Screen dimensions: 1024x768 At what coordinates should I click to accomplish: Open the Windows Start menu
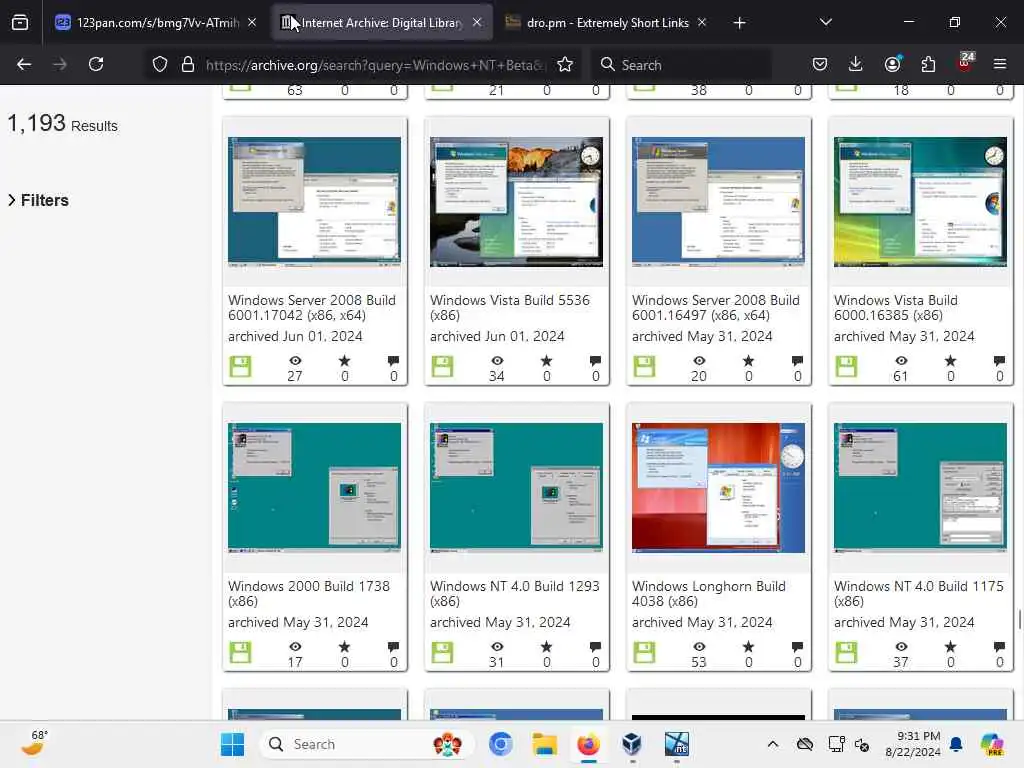pos(232,744)
